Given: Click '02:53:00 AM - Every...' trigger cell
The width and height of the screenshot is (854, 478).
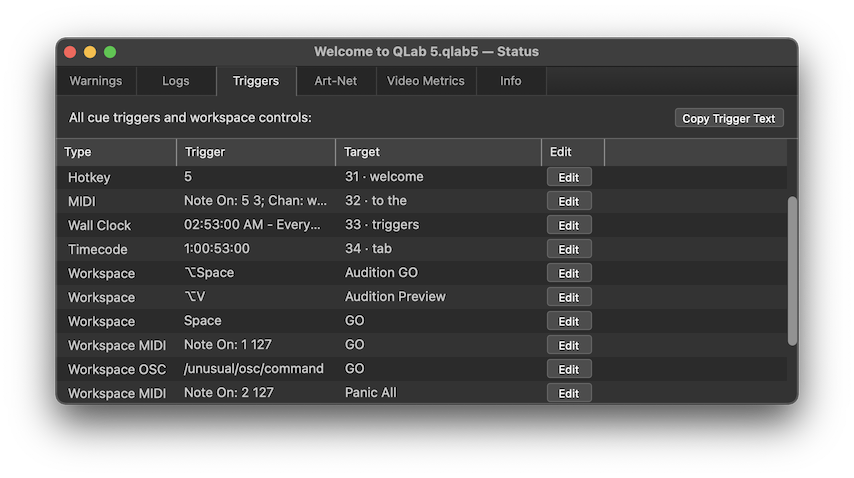Looking at the screenshot, I should [252, 225].
